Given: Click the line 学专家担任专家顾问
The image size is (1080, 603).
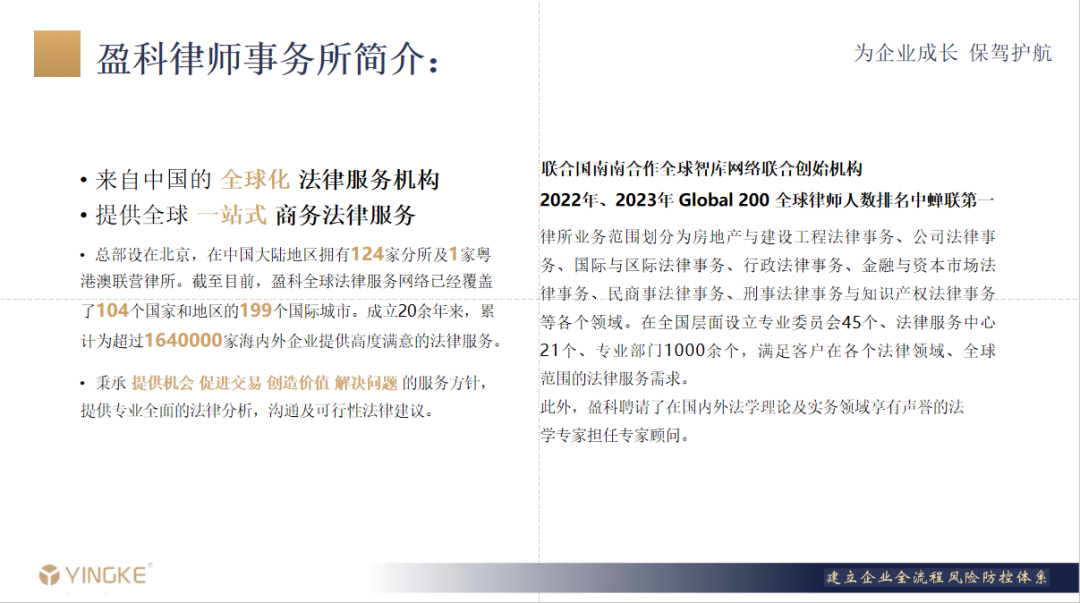Looking at the screenshot, I should point(615,436).
